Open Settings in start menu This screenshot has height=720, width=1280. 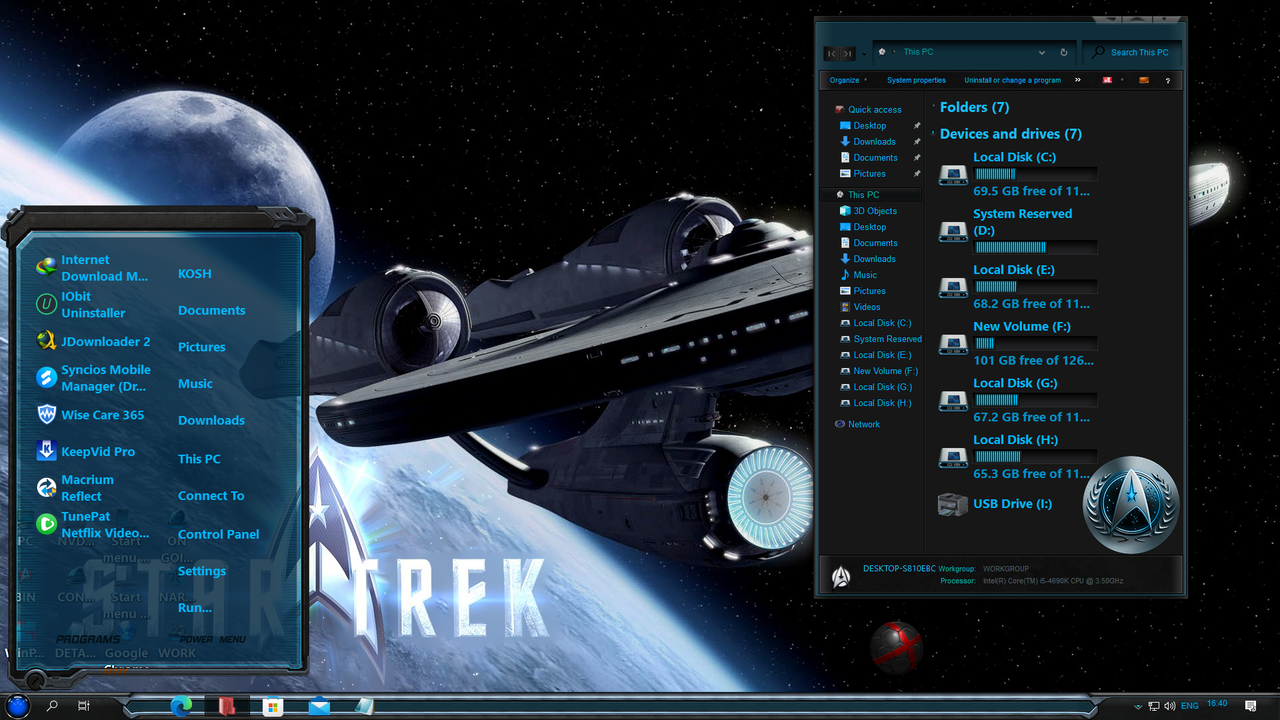pyautogui.click(x=202, y=571)
